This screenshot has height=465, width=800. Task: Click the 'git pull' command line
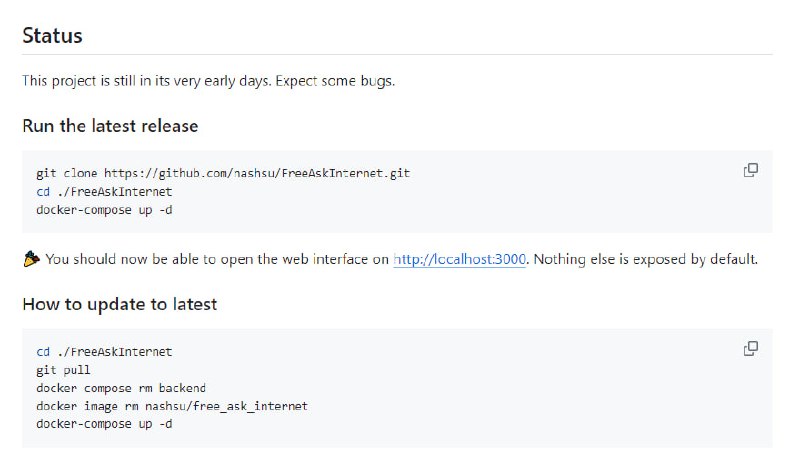[63, 370]
